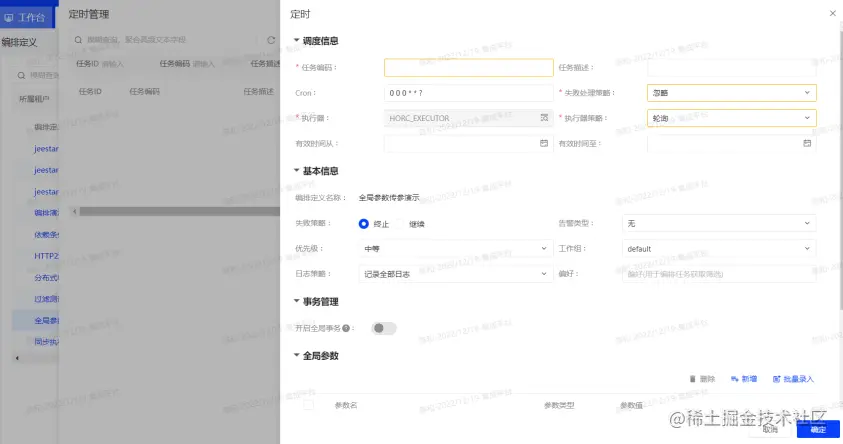Click 参数名 column header
The width and height of the screenshot is (843, 444).
[346, 405]
